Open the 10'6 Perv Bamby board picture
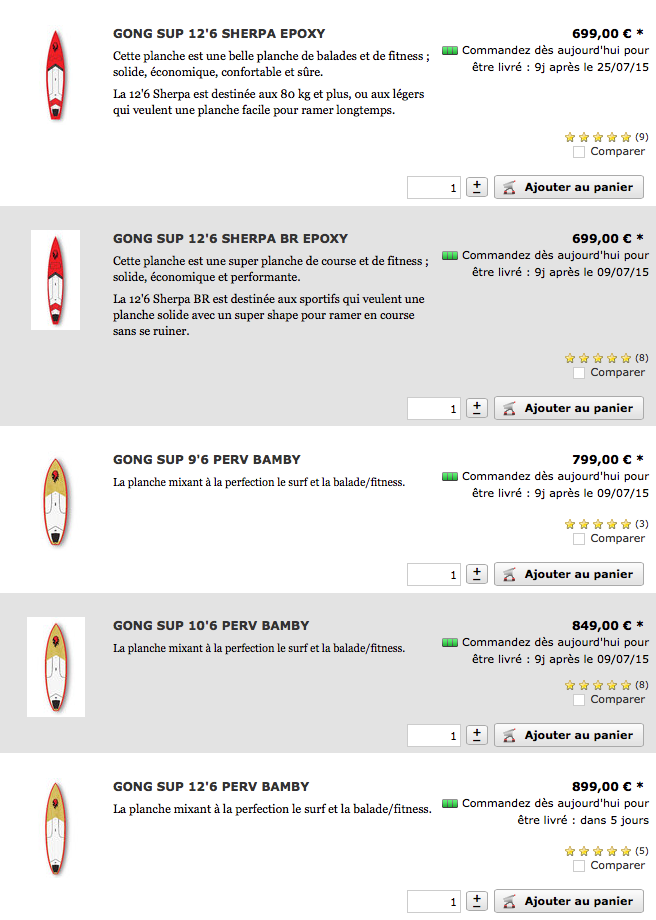Screen dimensions: 656x920 55,666
